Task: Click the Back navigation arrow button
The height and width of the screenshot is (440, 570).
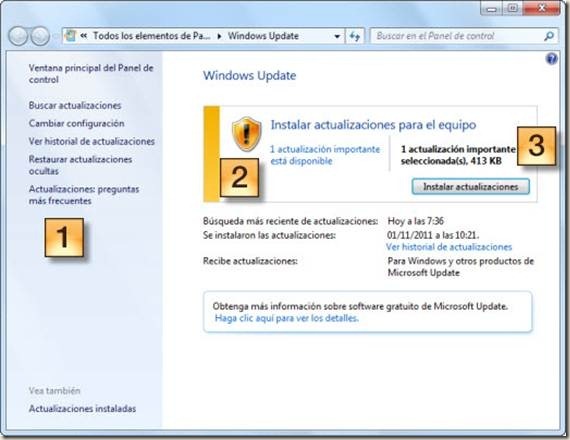Action: 18,36
